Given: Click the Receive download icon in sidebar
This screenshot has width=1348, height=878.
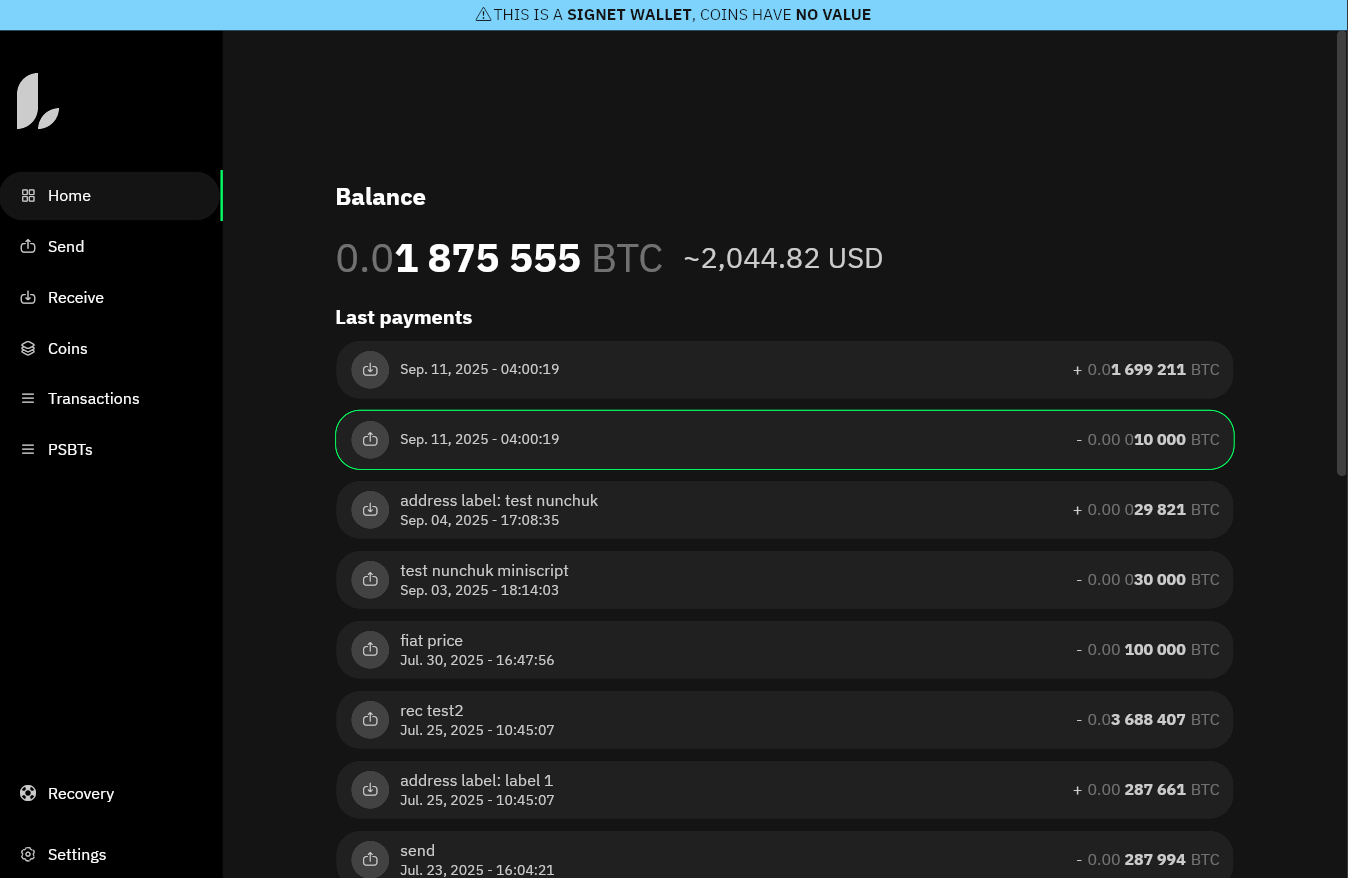Looking at the screenshot, I should pos(28,298).
